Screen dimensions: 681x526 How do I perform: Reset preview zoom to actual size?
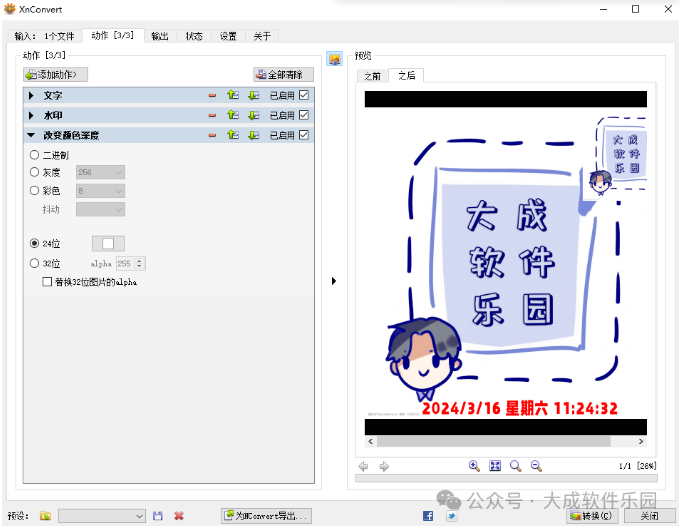[x=516, y=466]
